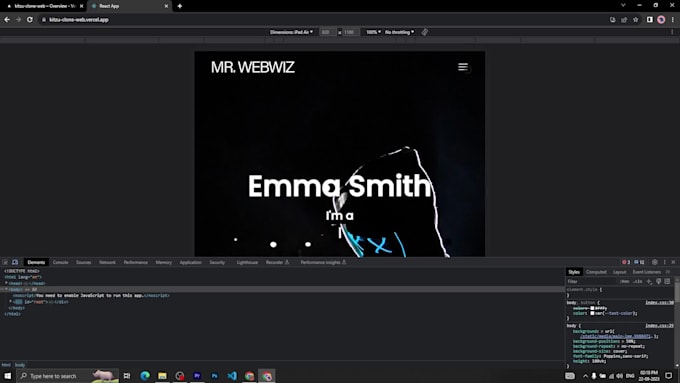Open the hamburger menu on MR. WEBWIZ page

coord(463,67)
